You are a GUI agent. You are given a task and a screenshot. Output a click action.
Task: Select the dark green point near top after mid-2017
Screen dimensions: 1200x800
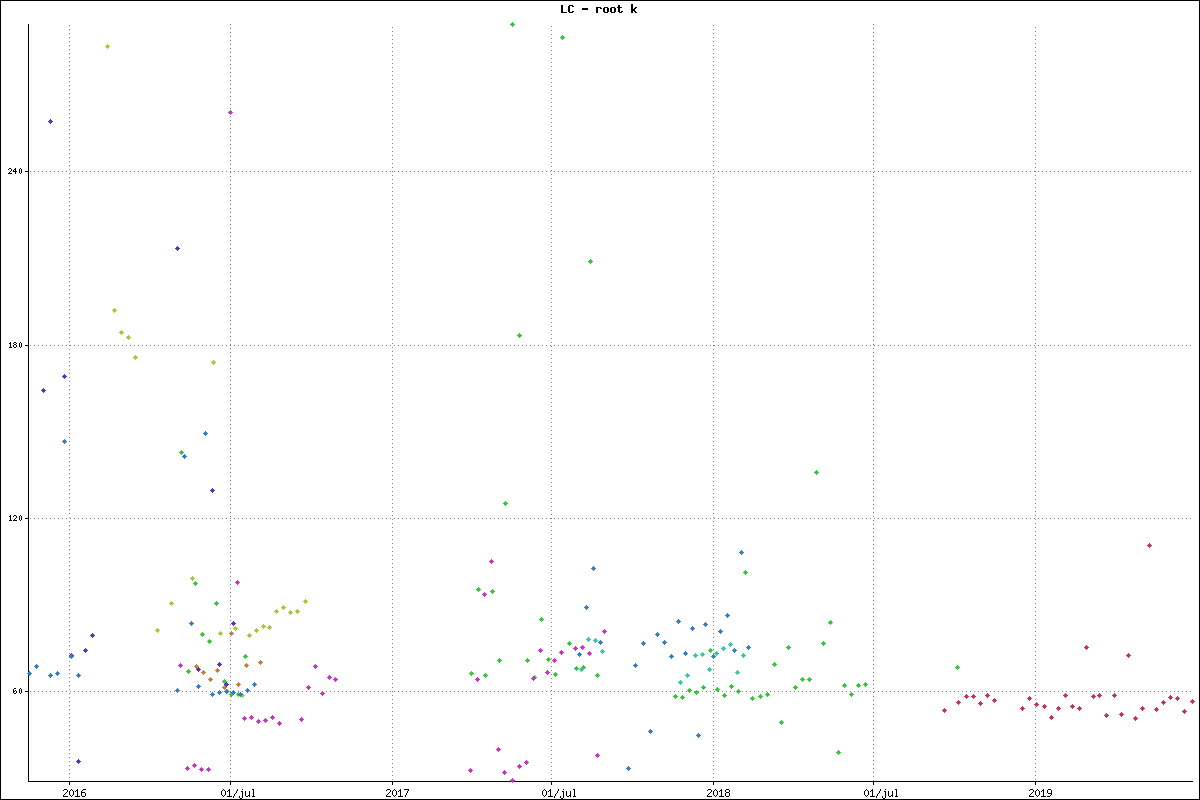click(562, 37)
